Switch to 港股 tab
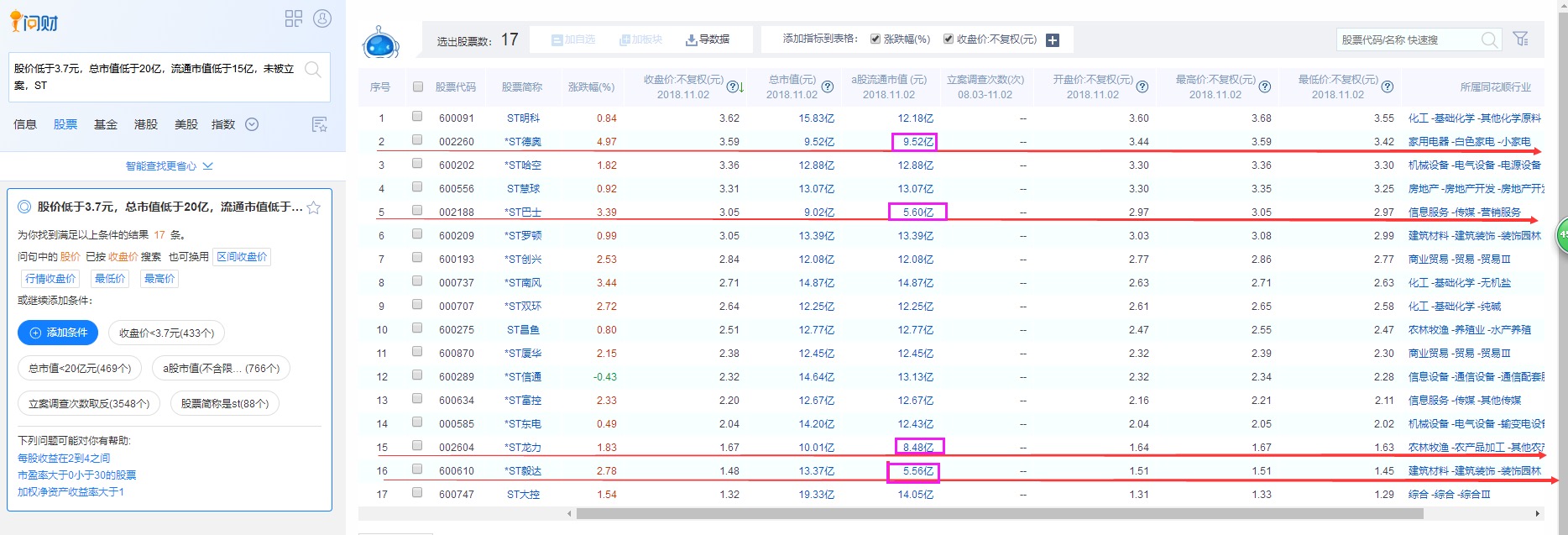Image resolution: width=1568 pixels, height=535 pixels. pyautogui.click(x=146, y=124)
